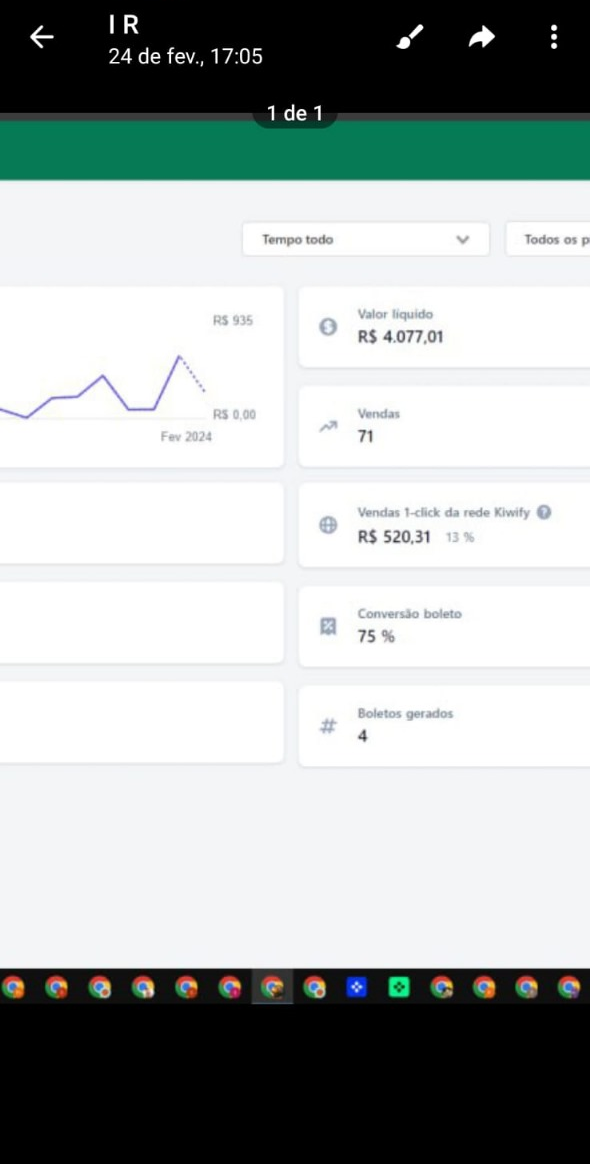The height and width of the screenshot is (1164, 590).
Task: Select the 75 % conversion value
Action: click(x=376, y=636)
